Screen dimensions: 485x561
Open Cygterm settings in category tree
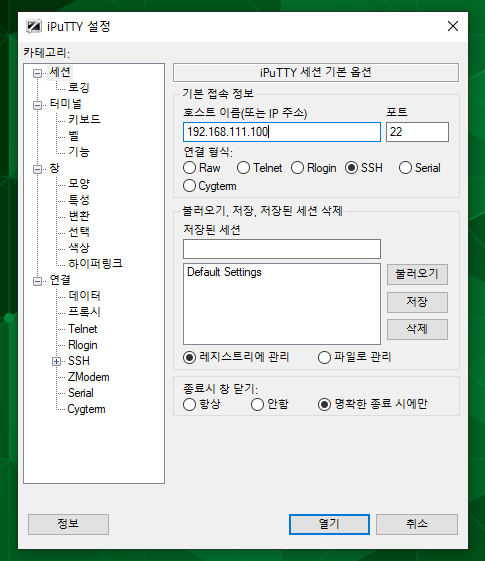point(86,409)
